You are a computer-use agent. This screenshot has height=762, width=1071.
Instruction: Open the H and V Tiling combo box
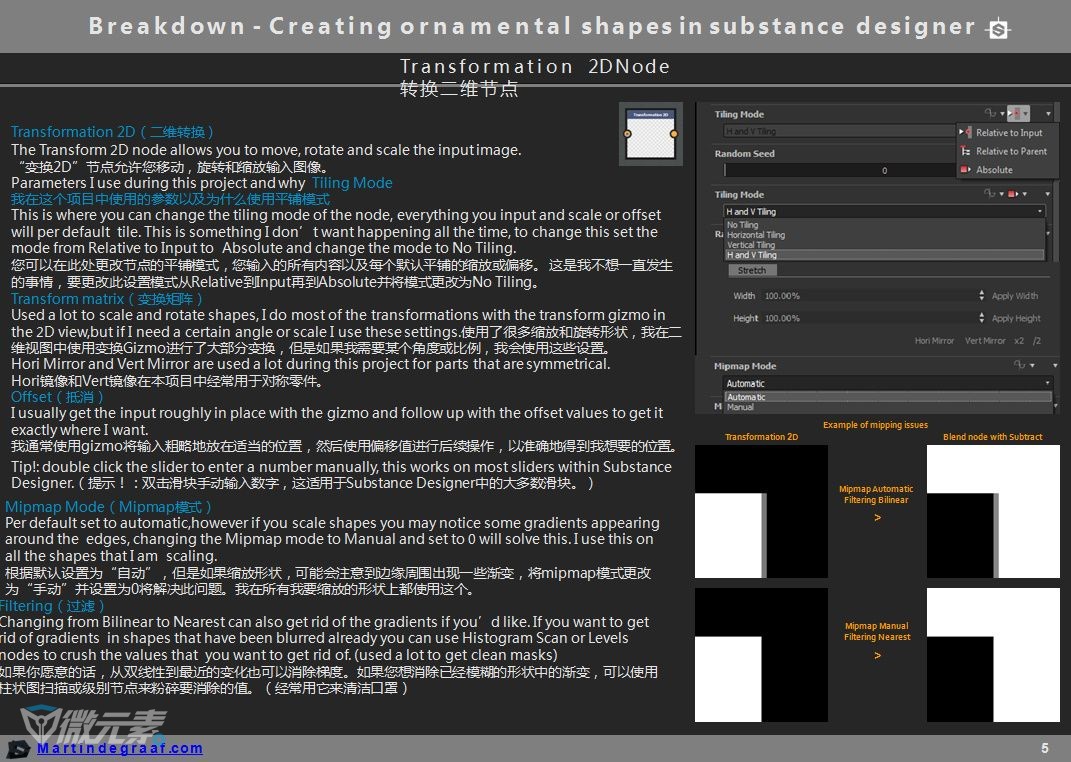tap(885, 212)
